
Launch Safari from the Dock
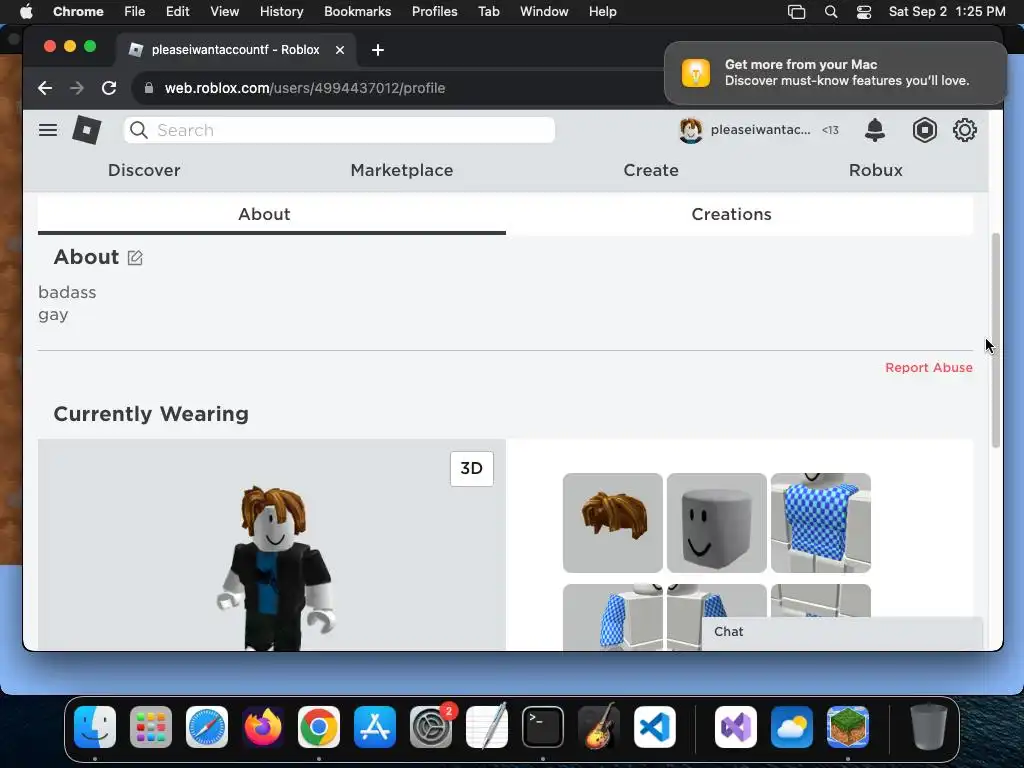207,727
